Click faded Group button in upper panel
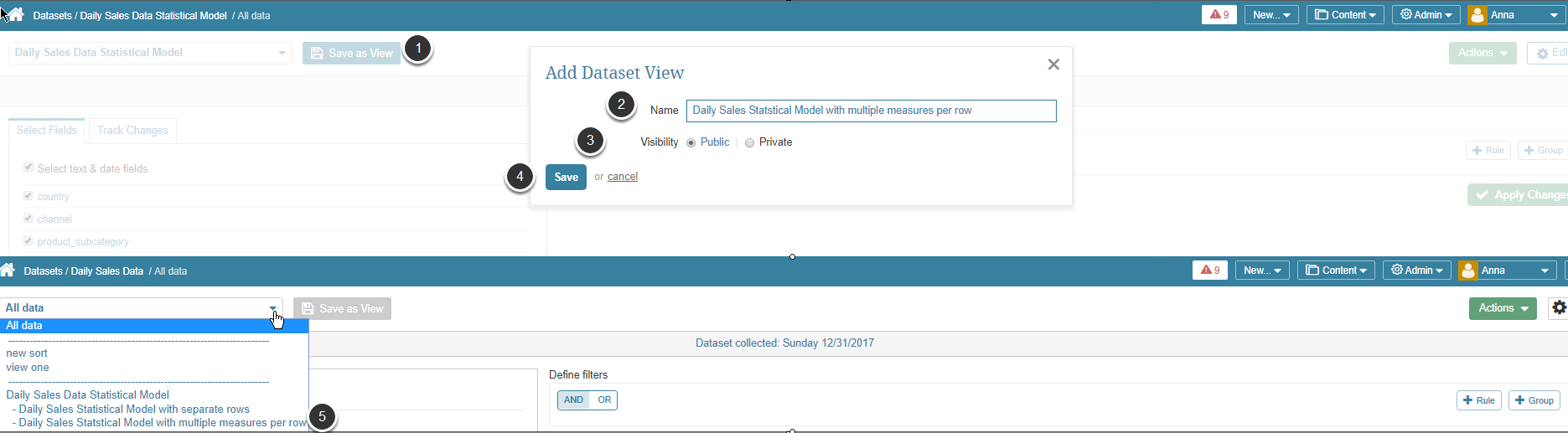This screenshot has width=1568, height=433. pos(1543,150)
